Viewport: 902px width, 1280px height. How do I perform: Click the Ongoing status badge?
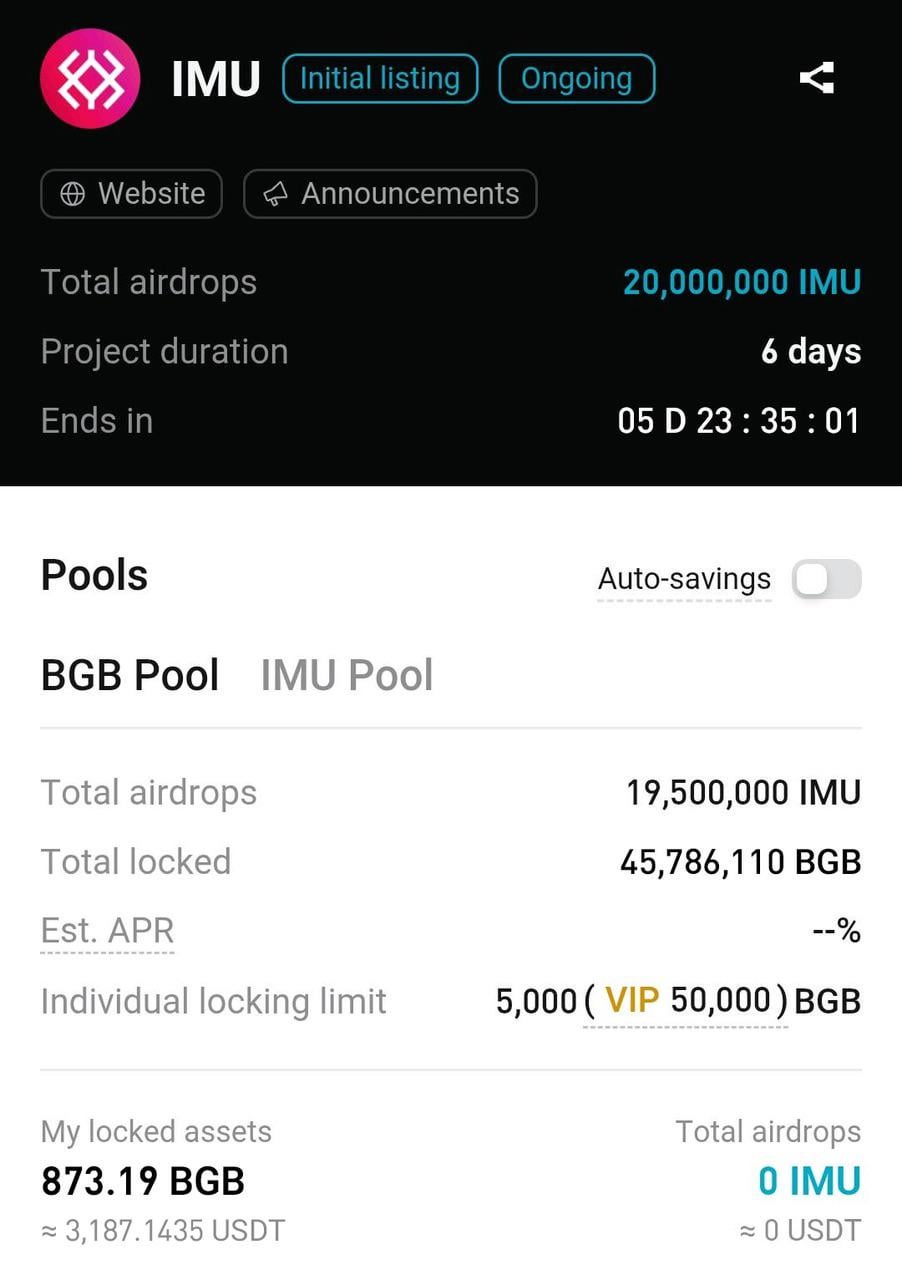click(576, 79)
